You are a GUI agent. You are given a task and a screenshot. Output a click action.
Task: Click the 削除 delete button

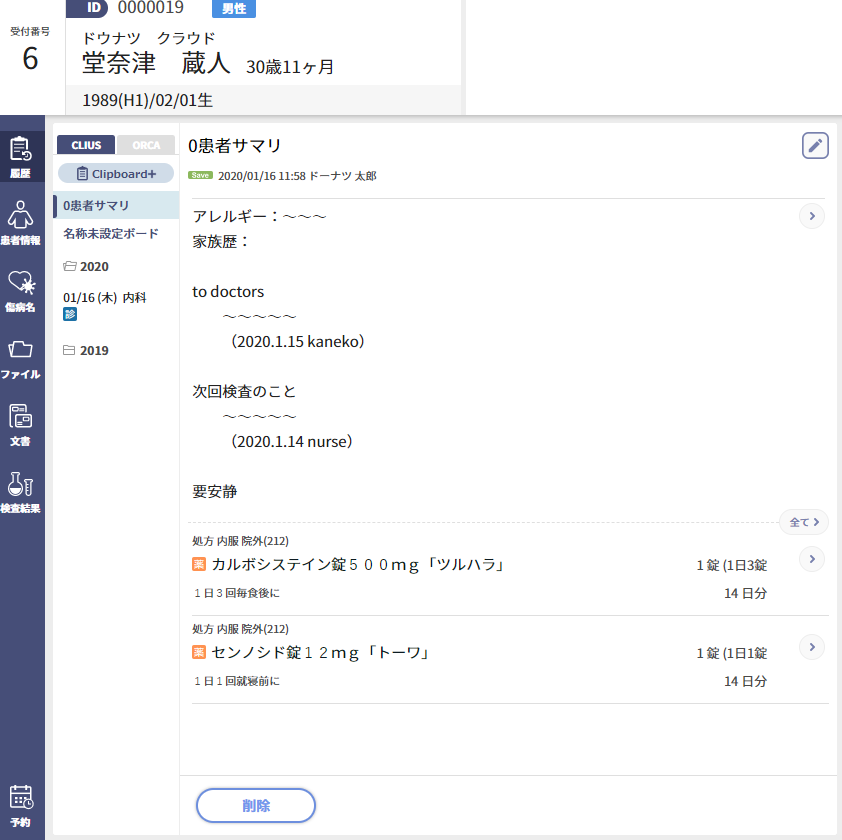pyautogui.click(x=256, y=805)
